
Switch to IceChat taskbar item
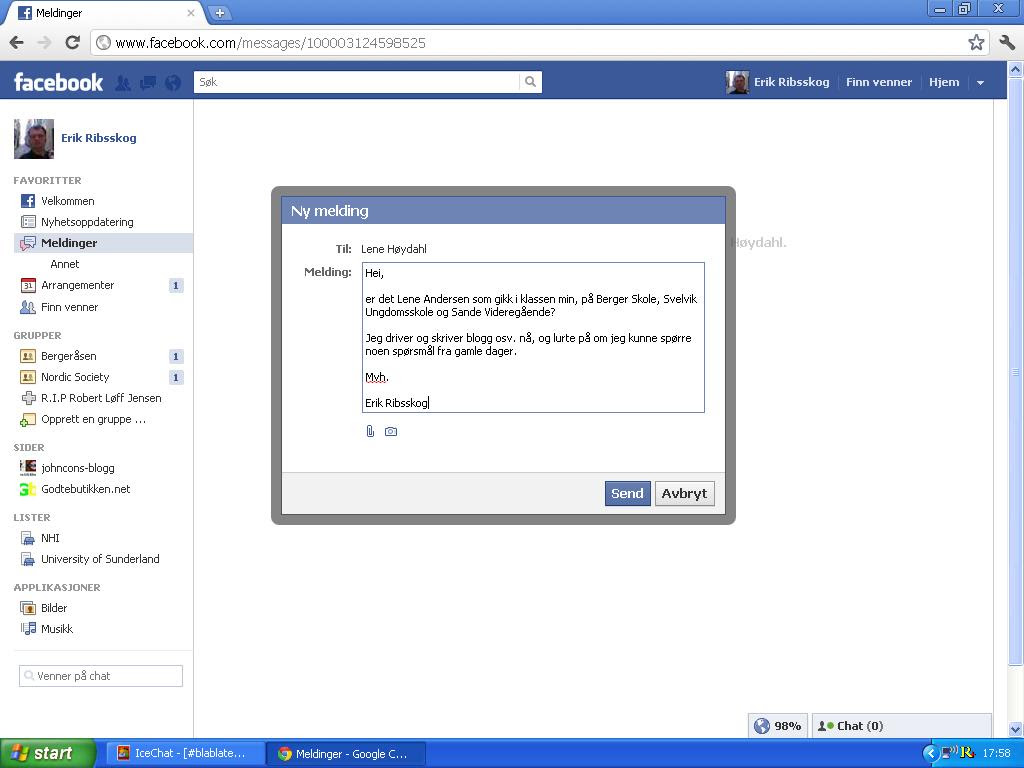[x=185, y=754]
